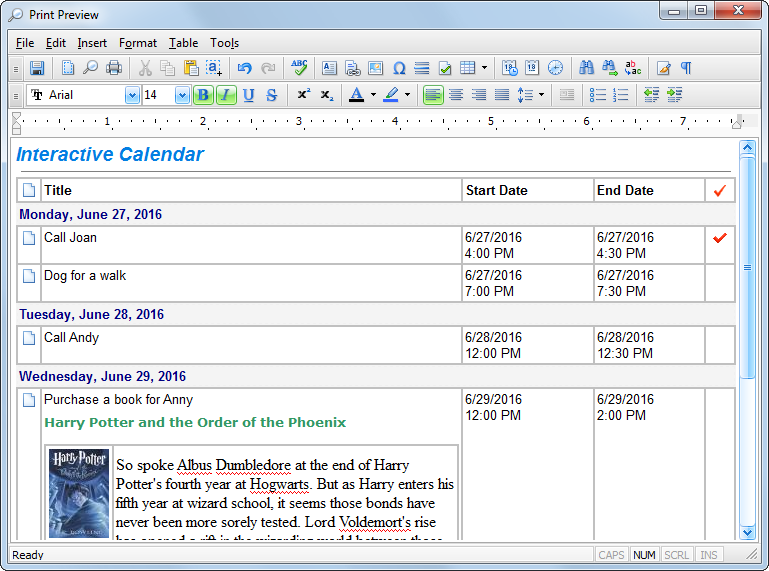Click the line spacing icon
This screenshot has height=571, width=769.
tap(525, 95)
